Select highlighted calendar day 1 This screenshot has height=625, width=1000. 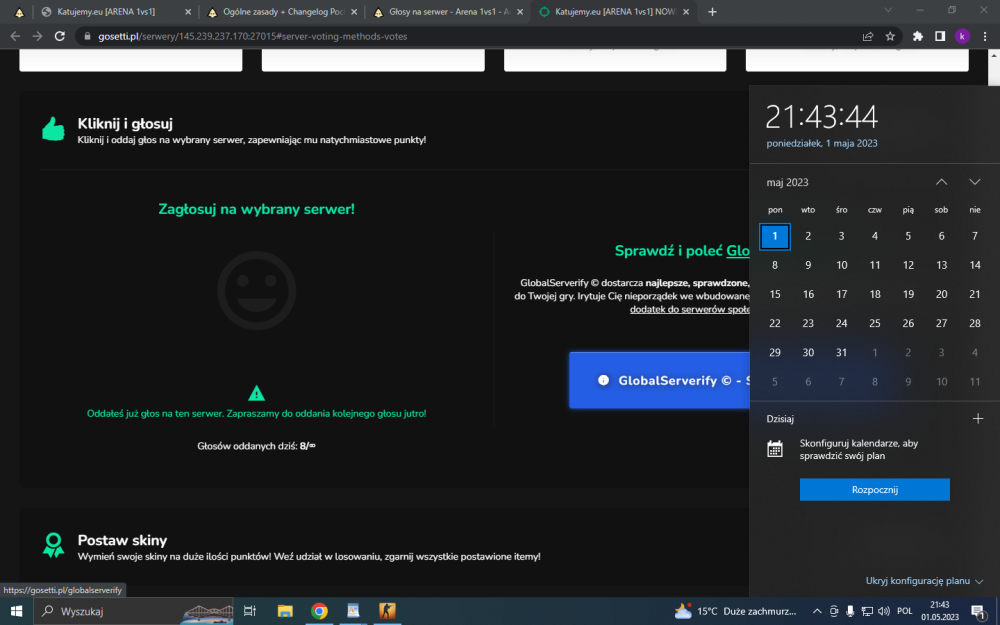(775, 236)
